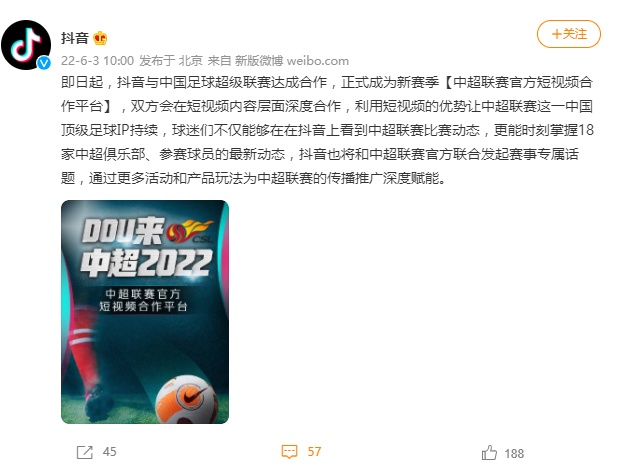Click the repost count 45

[110, 452]
